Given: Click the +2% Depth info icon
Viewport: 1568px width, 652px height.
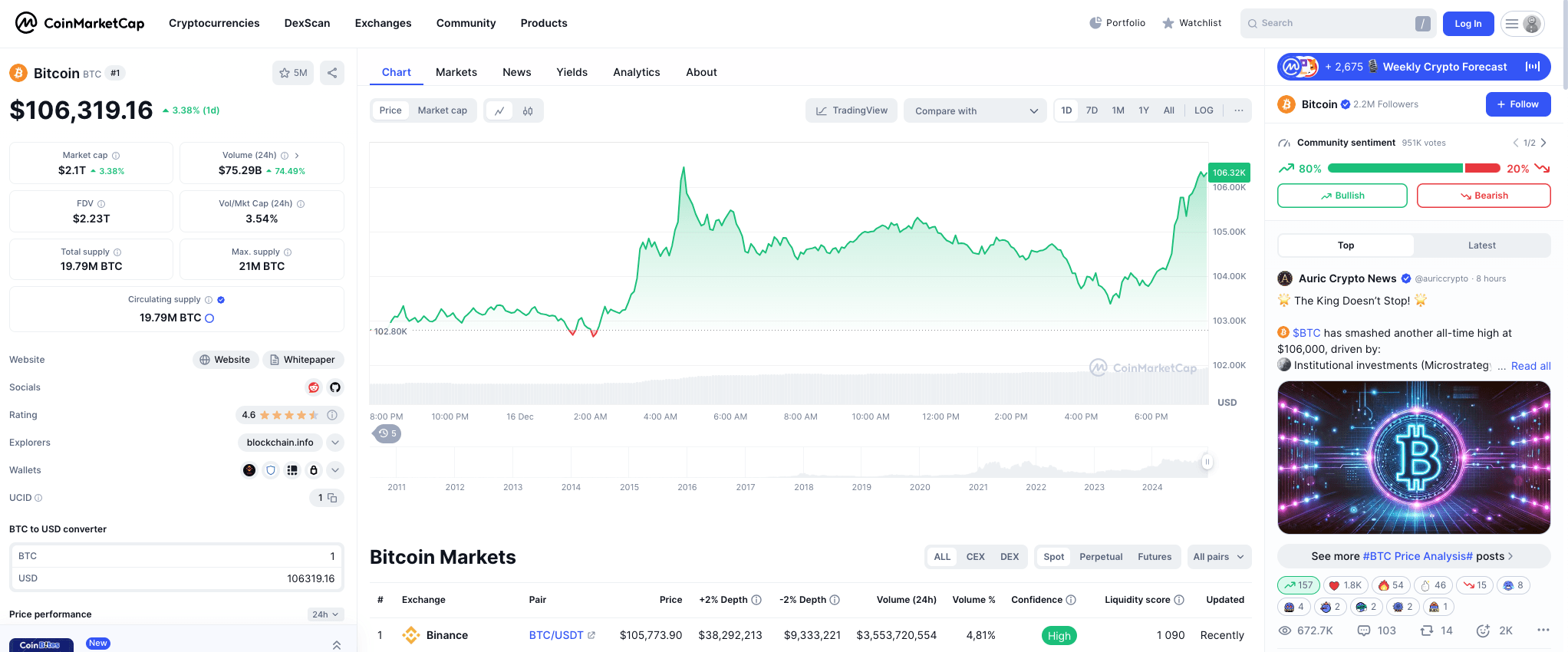Looking at the screenshot, I should [x=756, y=600].
